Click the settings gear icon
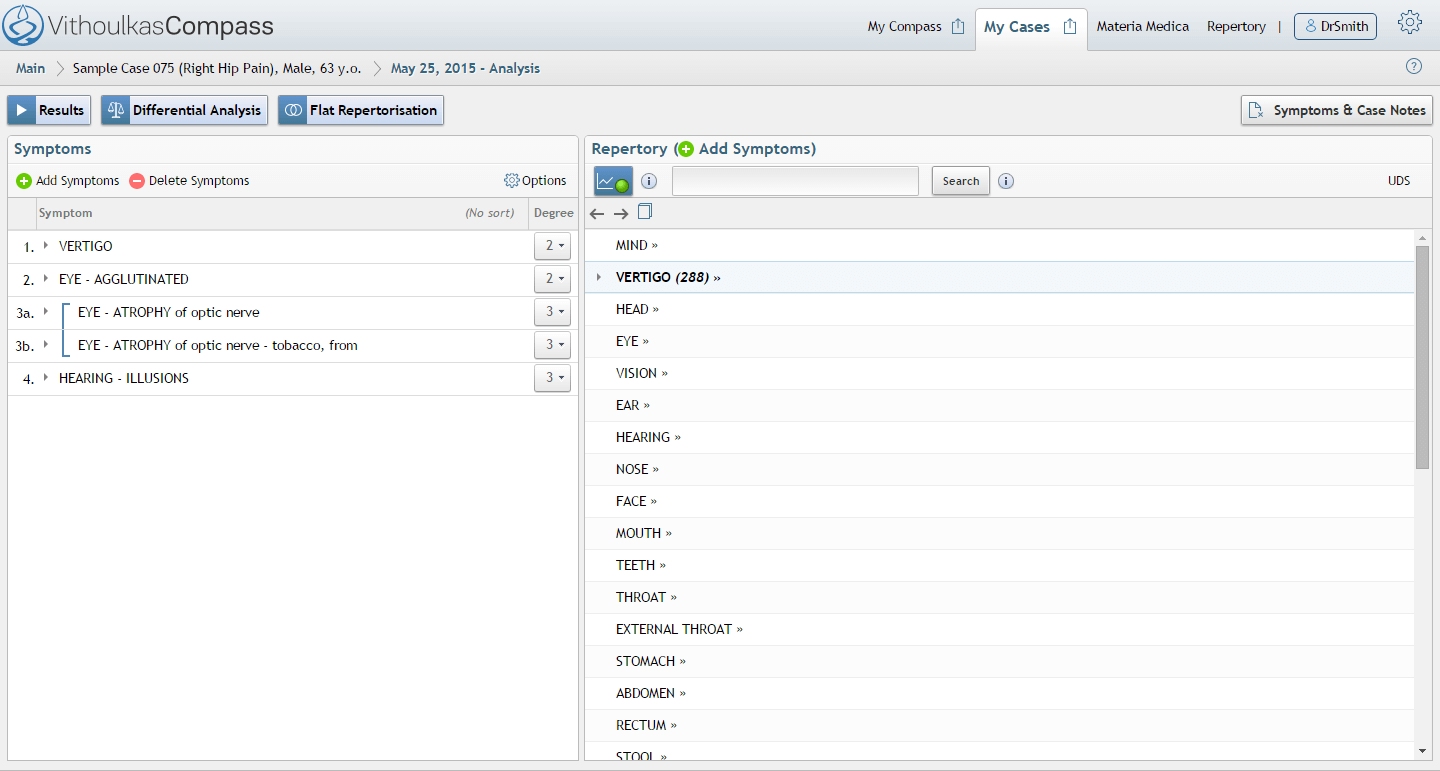1440x771 pixels. 1410,24
